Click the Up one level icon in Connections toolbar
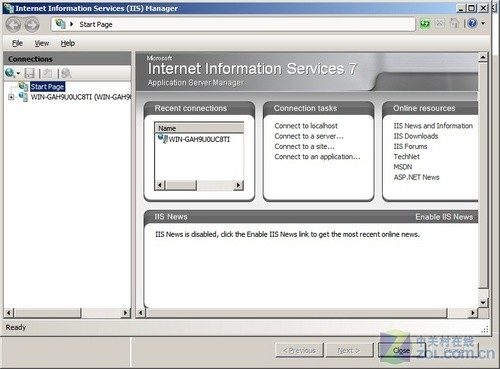500x369 pixels. click(48, 73)
